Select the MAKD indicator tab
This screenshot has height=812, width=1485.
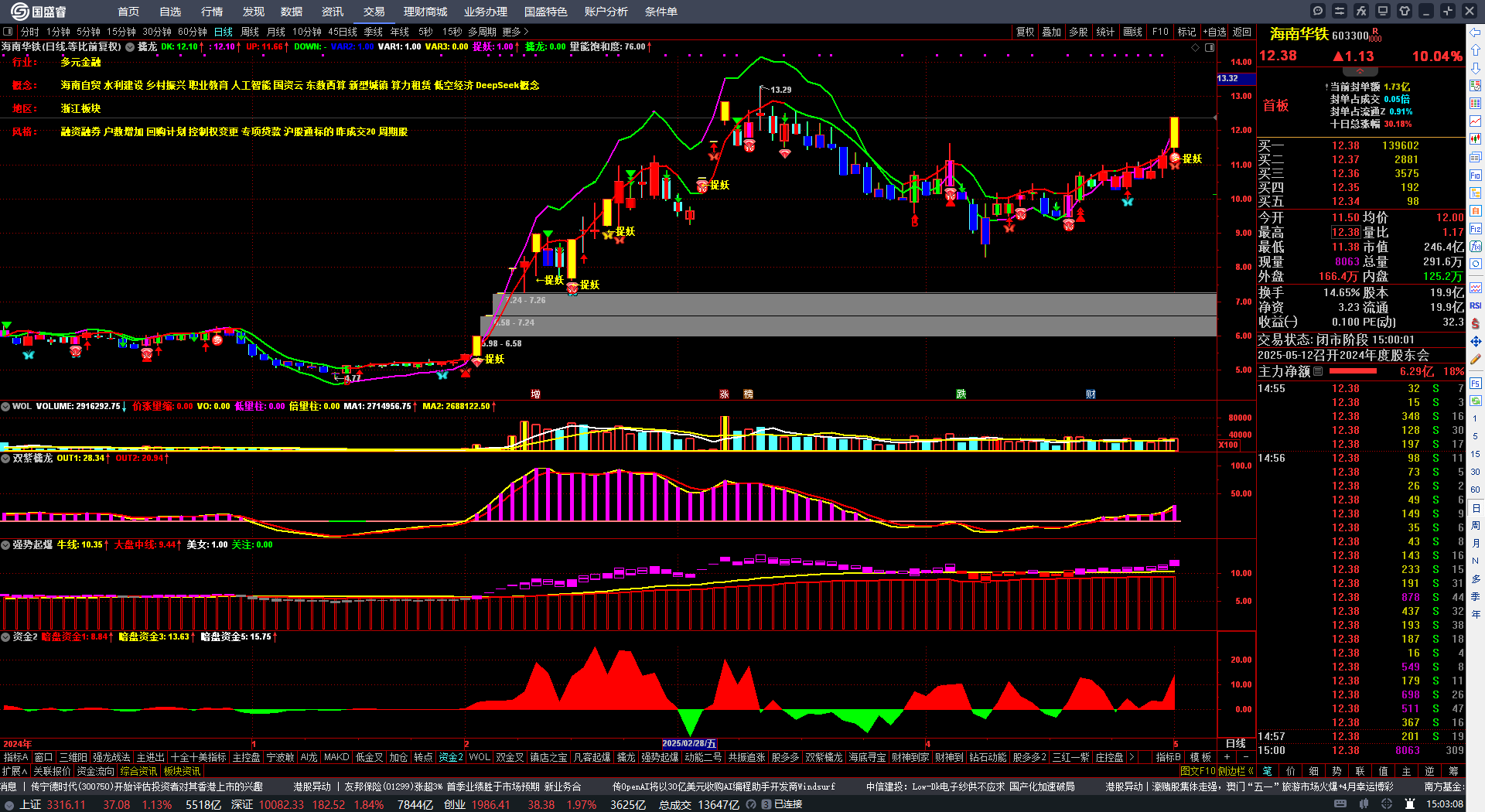click(x=336, y=757)
